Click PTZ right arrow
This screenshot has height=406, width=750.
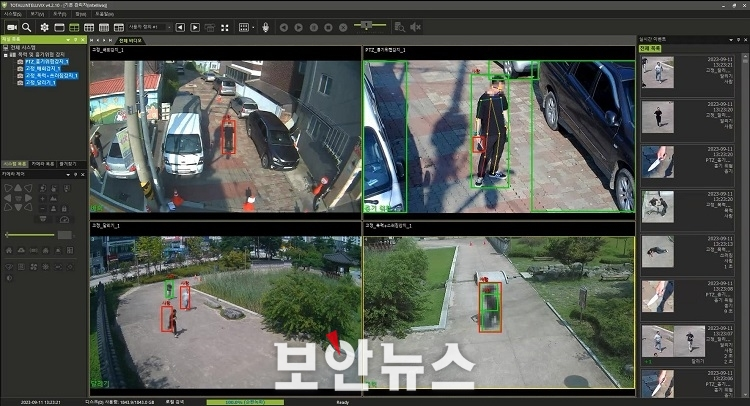tap(28, 198)
